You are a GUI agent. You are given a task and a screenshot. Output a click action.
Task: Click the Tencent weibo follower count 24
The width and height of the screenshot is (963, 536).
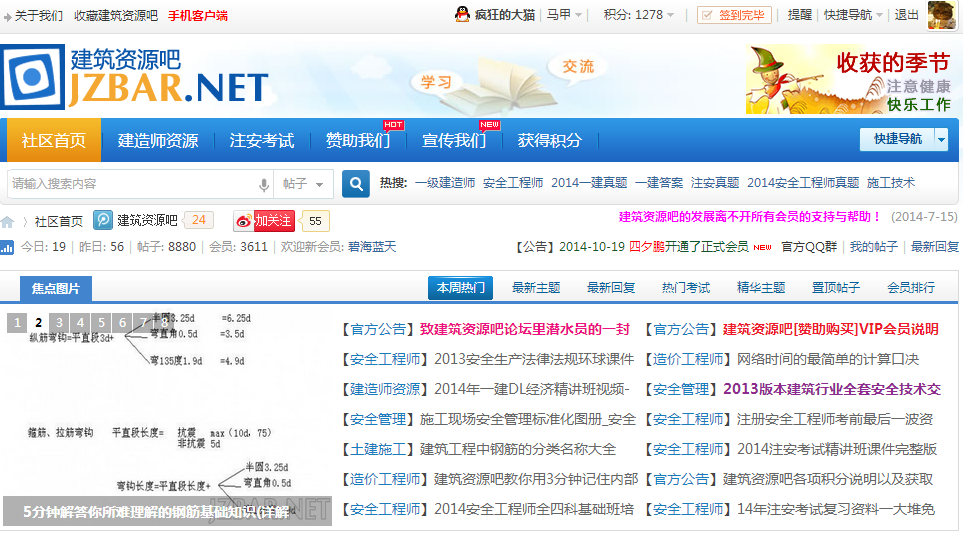[x=199, y=220]
